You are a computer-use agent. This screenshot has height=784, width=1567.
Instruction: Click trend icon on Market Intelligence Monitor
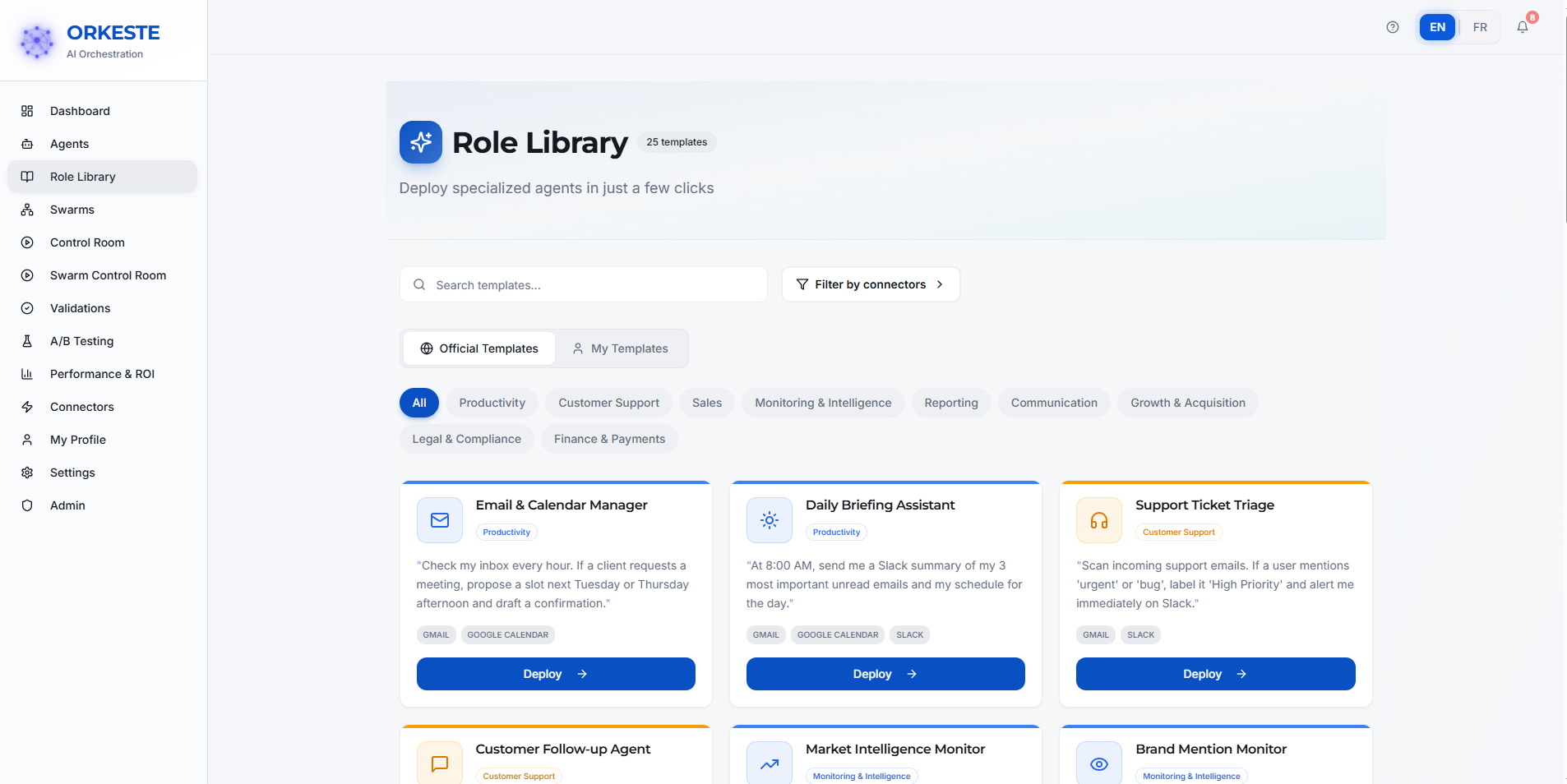point(770,763)
